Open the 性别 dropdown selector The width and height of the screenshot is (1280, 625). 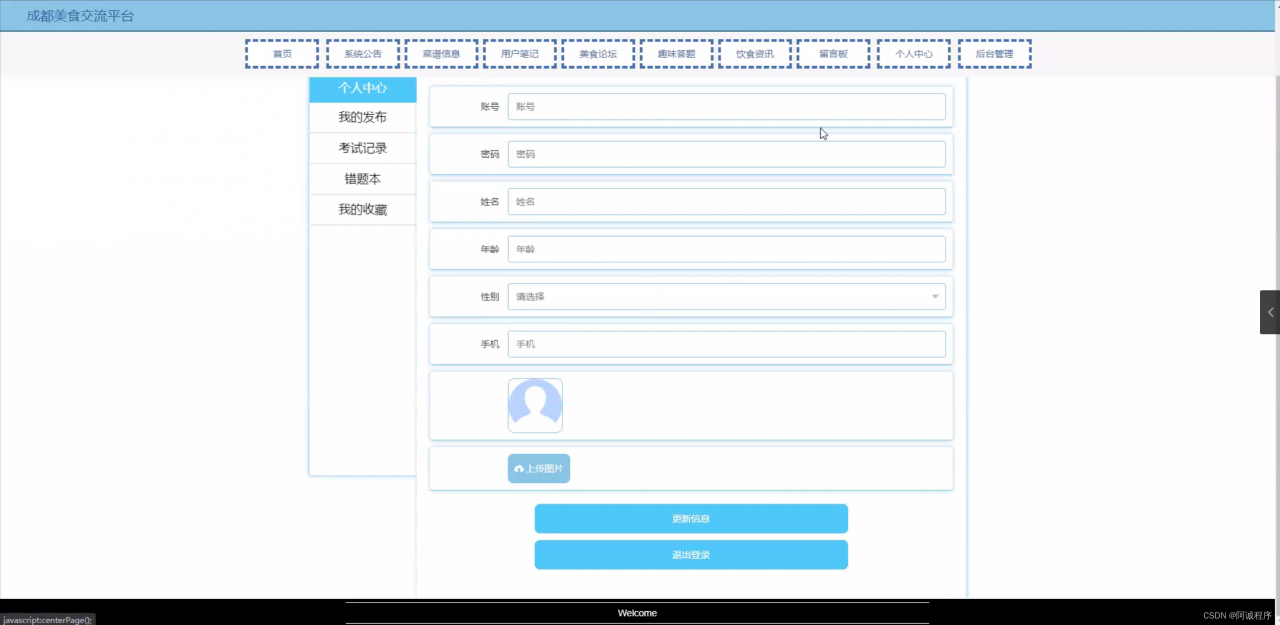726,297
